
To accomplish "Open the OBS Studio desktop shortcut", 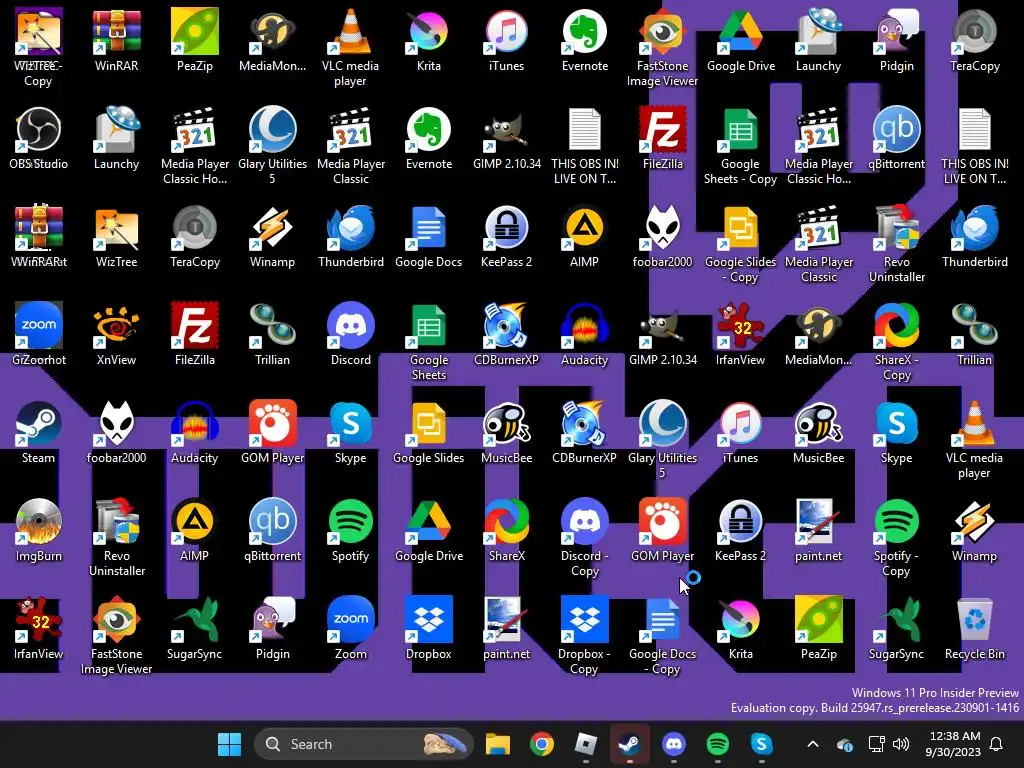I will [39, 138].
